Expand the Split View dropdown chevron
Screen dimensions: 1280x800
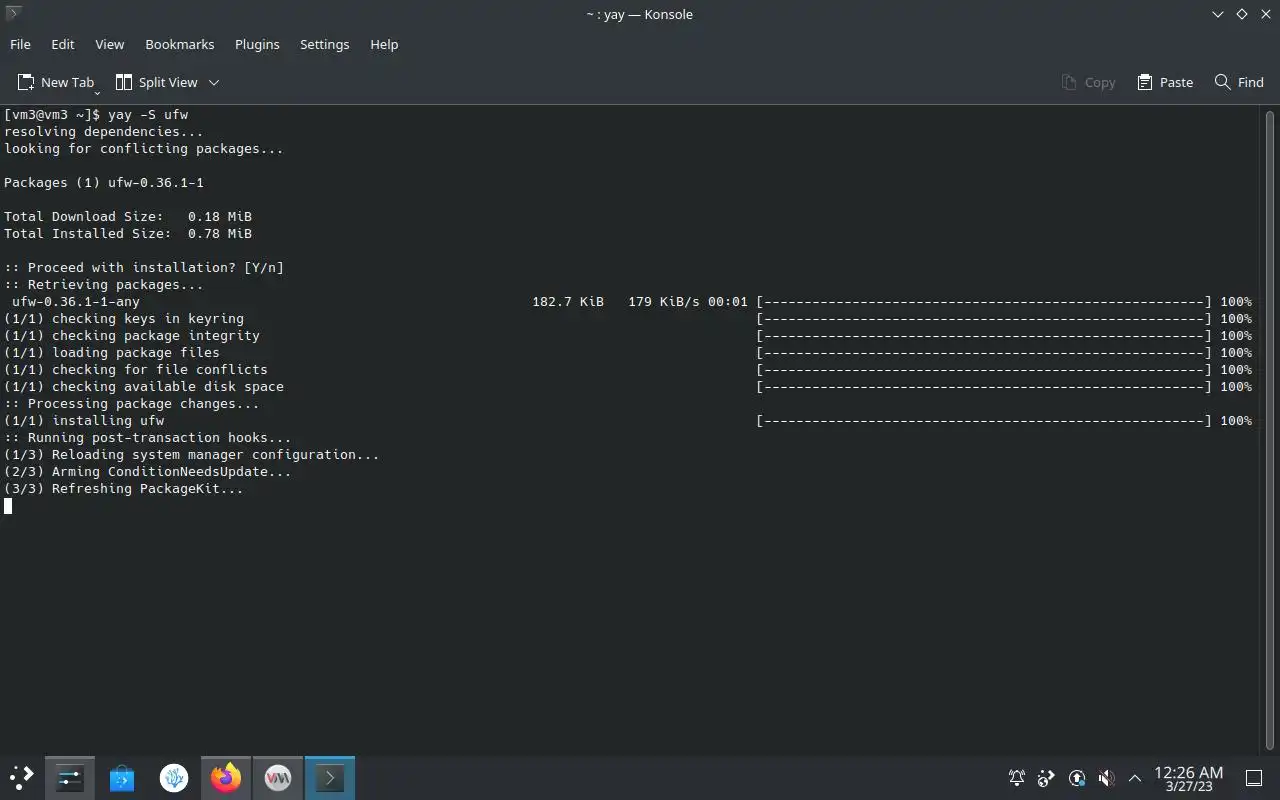pyautogui.click(x=214, y=82)
